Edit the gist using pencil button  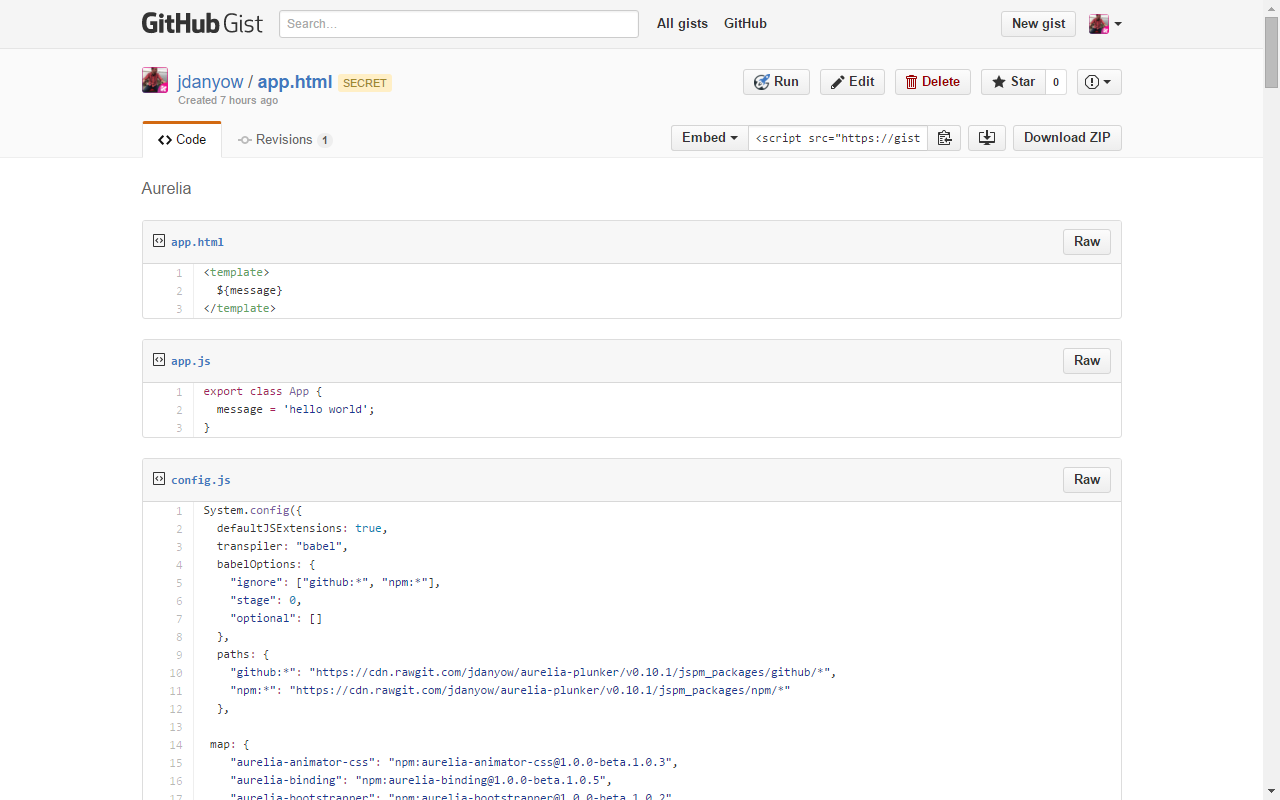point(852,82)
